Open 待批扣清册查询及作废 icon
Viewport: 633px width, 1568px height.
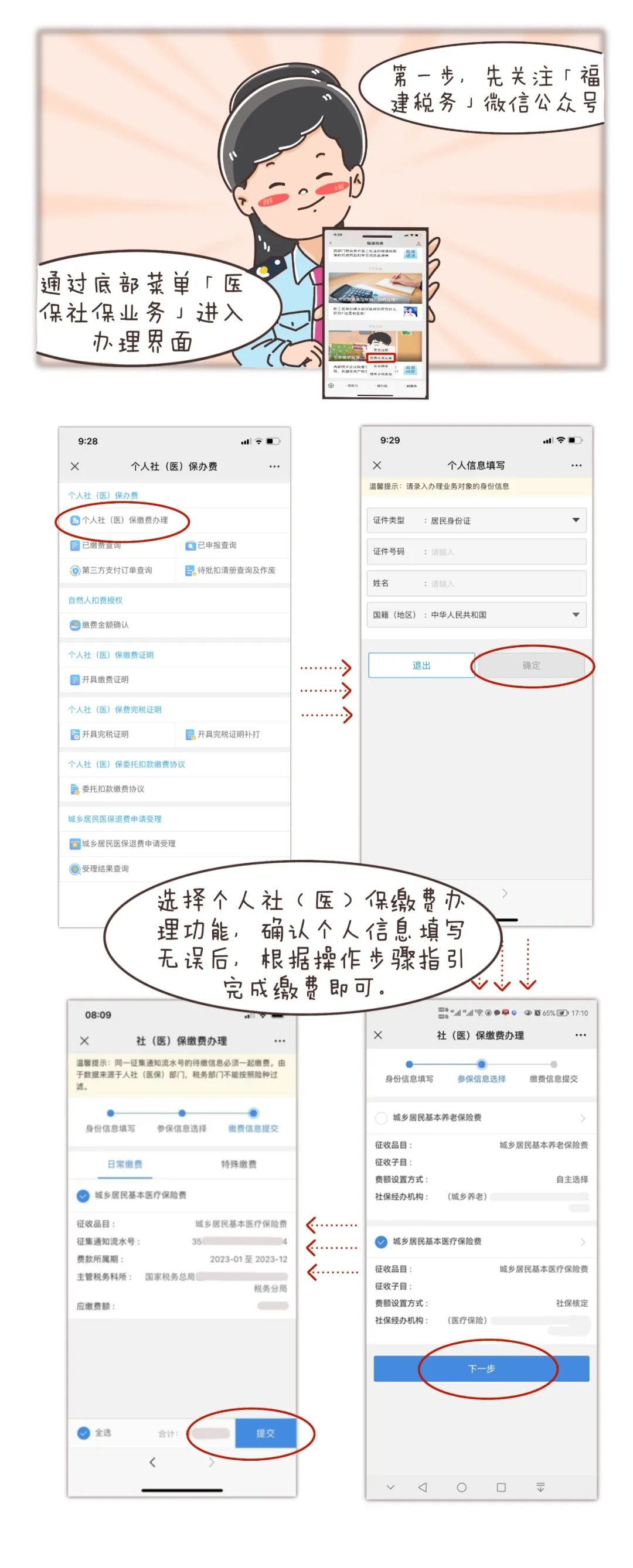point(190,571)
